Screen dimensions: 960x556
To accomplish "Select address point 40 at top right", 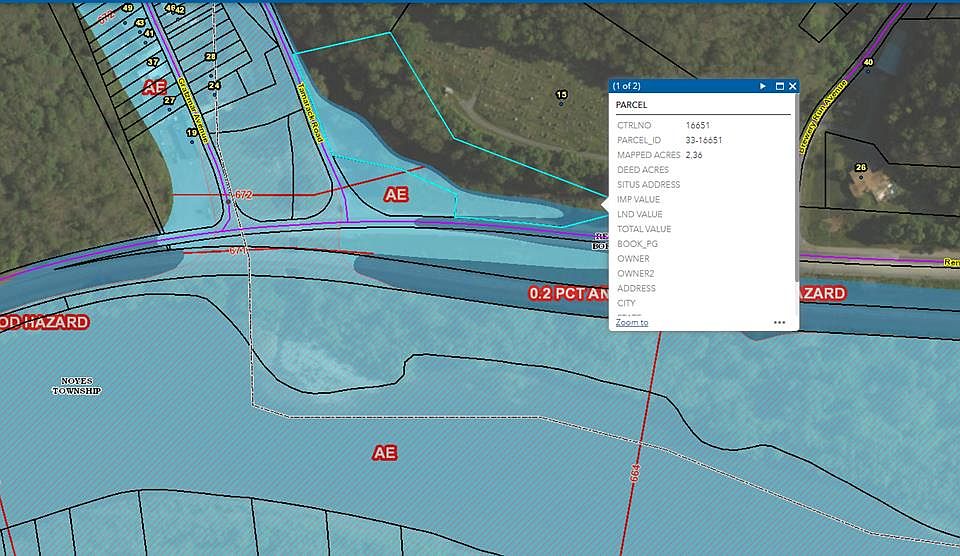I will pyautogui.click(x=868, y=64).
